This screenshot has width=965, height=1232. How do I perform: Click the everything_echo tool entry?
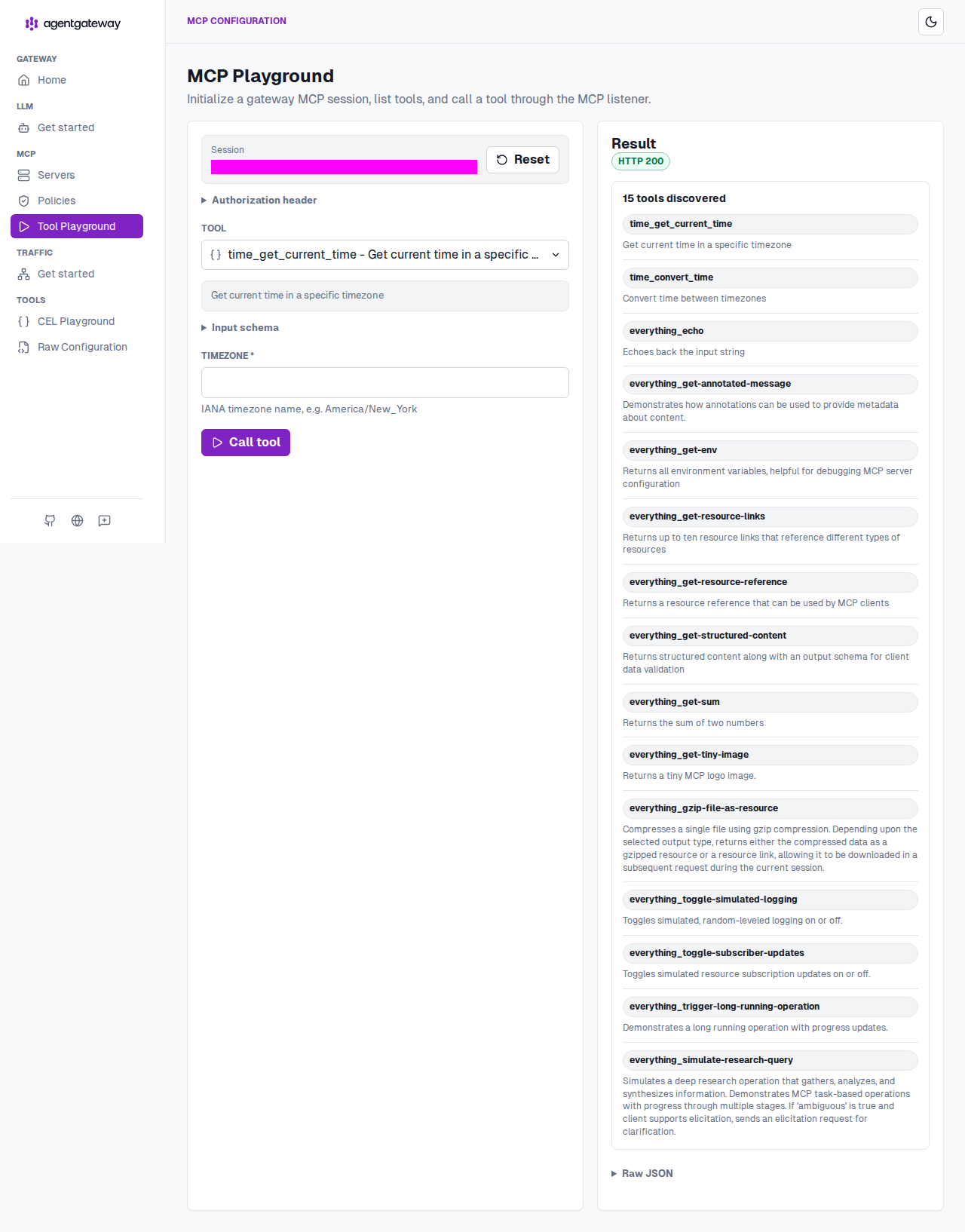tap(770, 331)
